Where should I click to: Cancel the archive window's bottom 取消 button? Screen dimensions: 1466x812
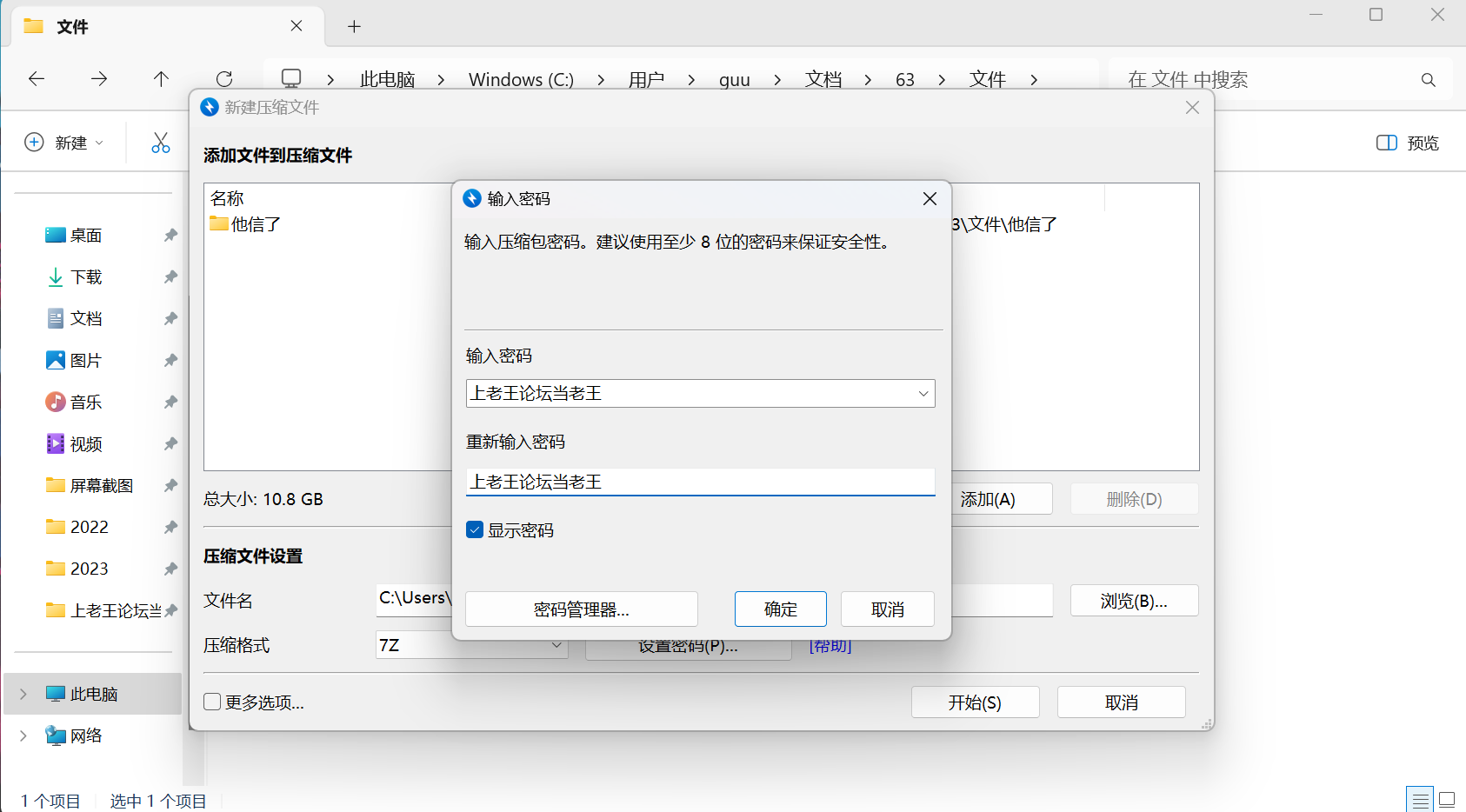tap(1121, 702)
